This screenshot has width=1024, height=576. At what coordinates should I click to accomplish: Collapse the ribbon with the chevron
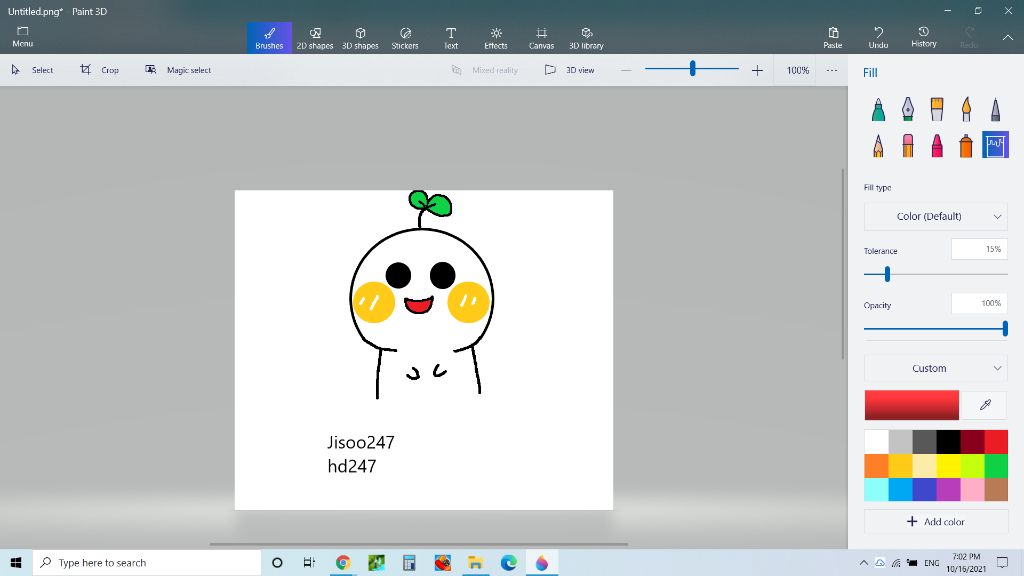[1008, 38]
